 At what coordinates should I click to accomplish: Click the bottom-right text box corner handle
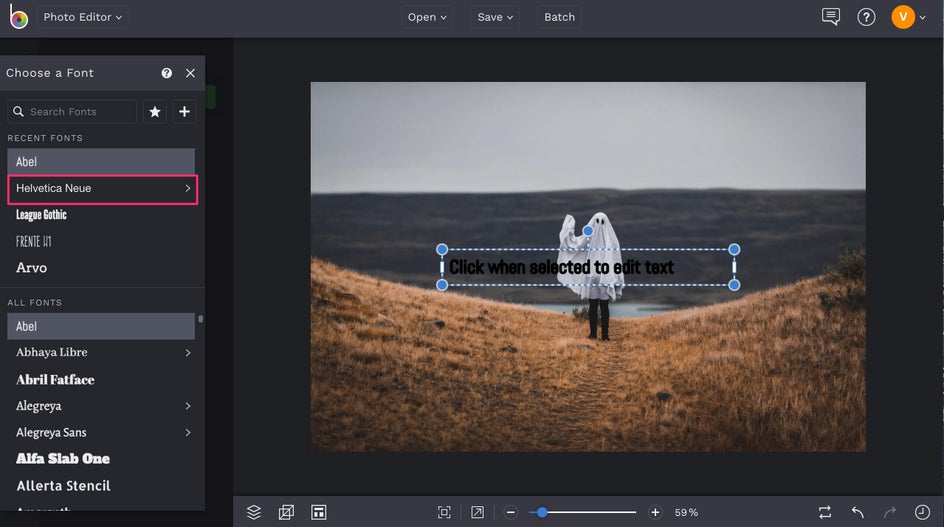(x=734, y=285)
